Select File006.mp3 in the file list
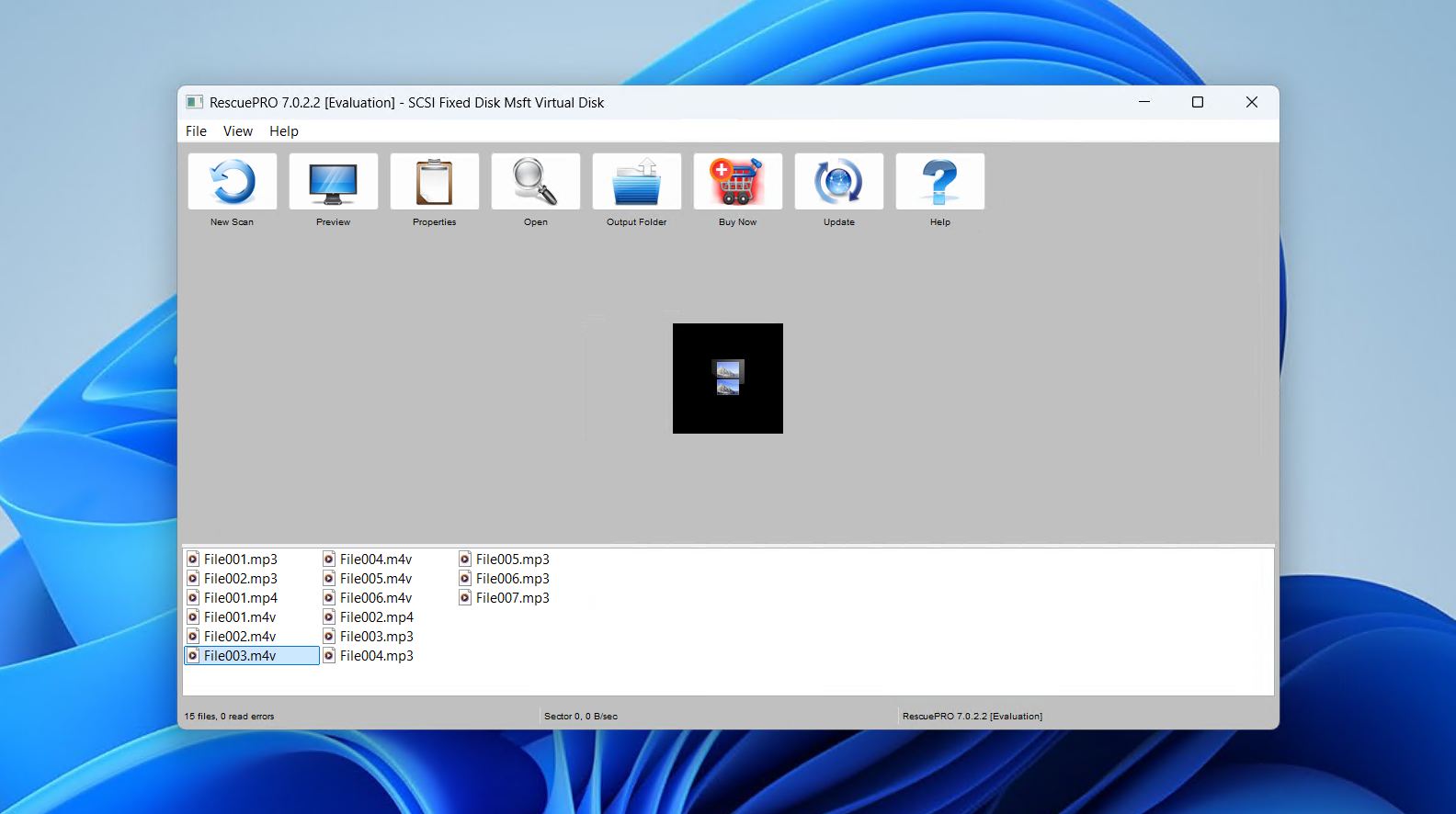This screenshot has width=1456, height=814. (512, 579)
